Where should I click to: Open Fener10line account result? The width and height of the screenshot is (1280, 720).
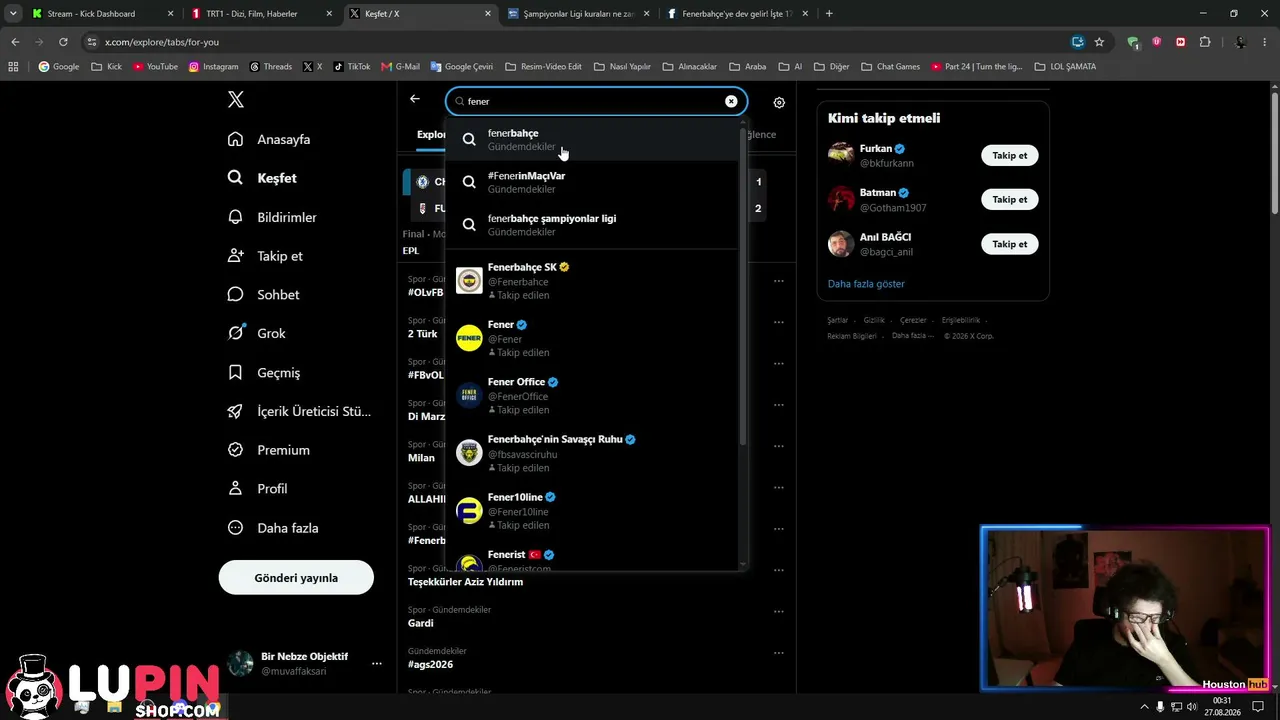(x=592, y=511)
